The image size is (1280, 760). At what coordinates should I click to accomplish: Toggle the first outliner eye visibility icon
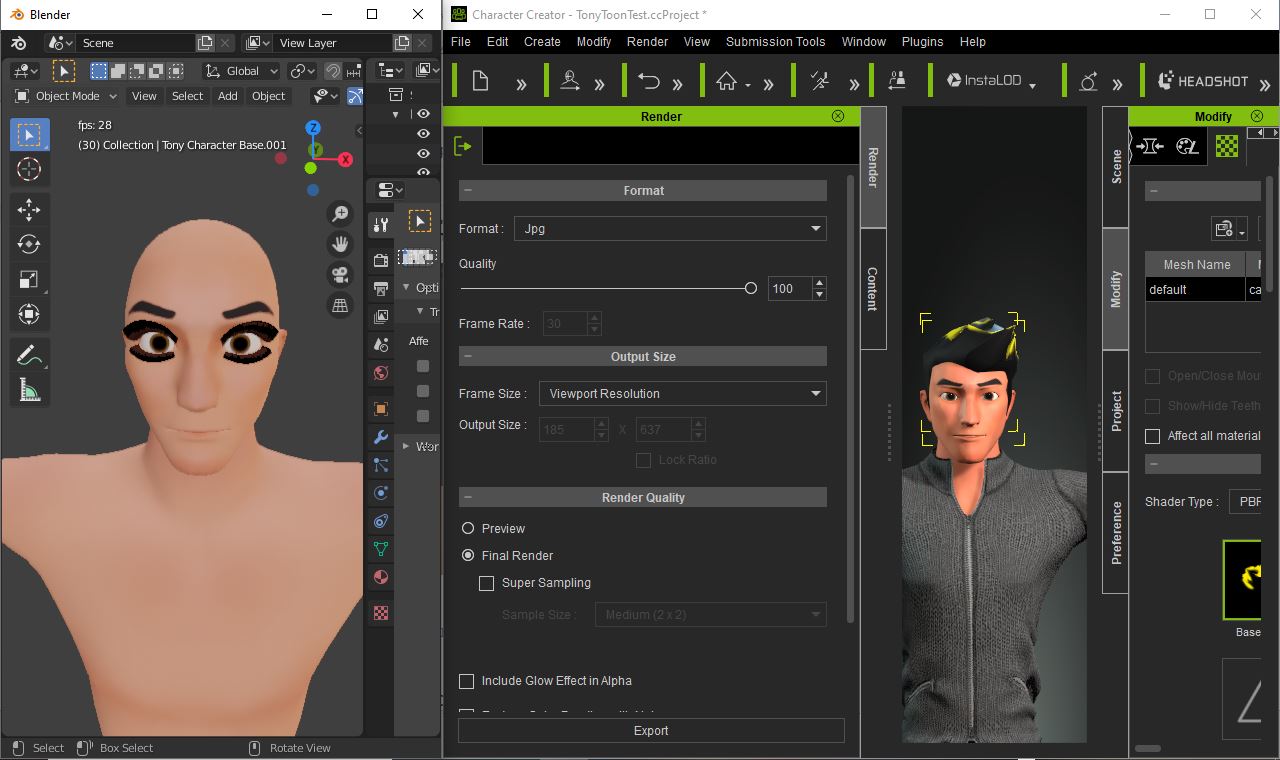[x=423, y=114]
